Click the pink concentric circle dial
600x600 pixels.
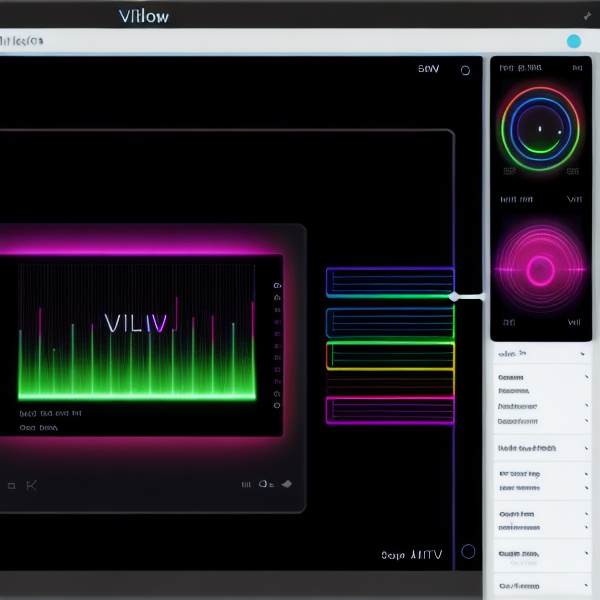(540, 270)
